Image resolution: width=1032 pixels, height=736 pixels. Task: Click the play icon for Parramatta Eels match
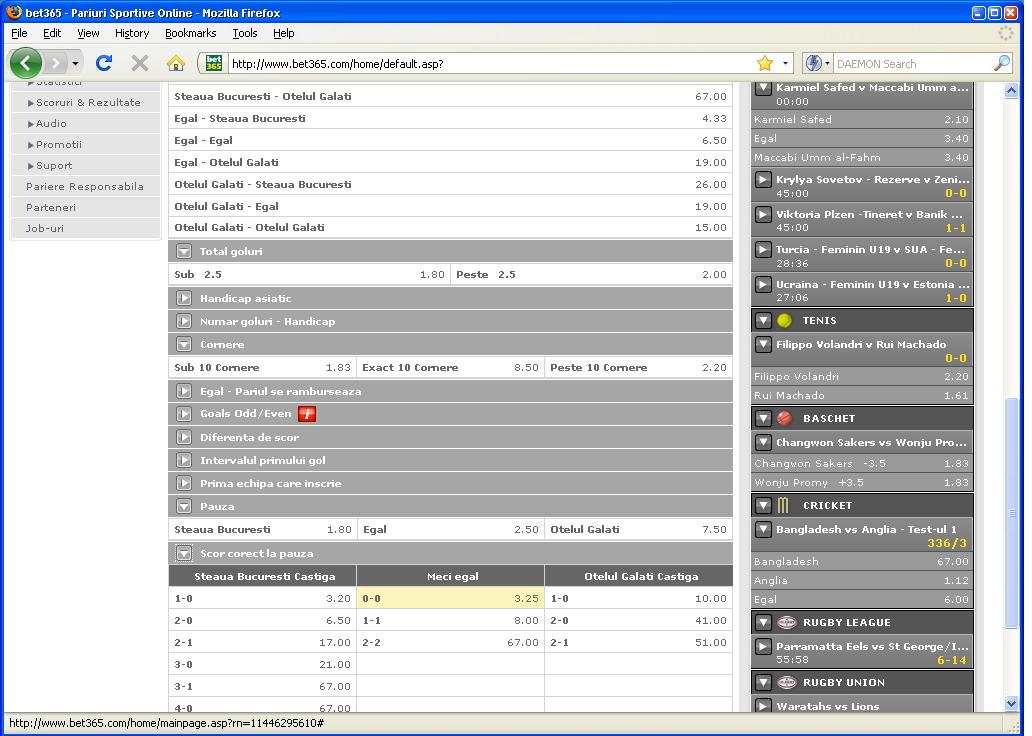click(763, 646)
